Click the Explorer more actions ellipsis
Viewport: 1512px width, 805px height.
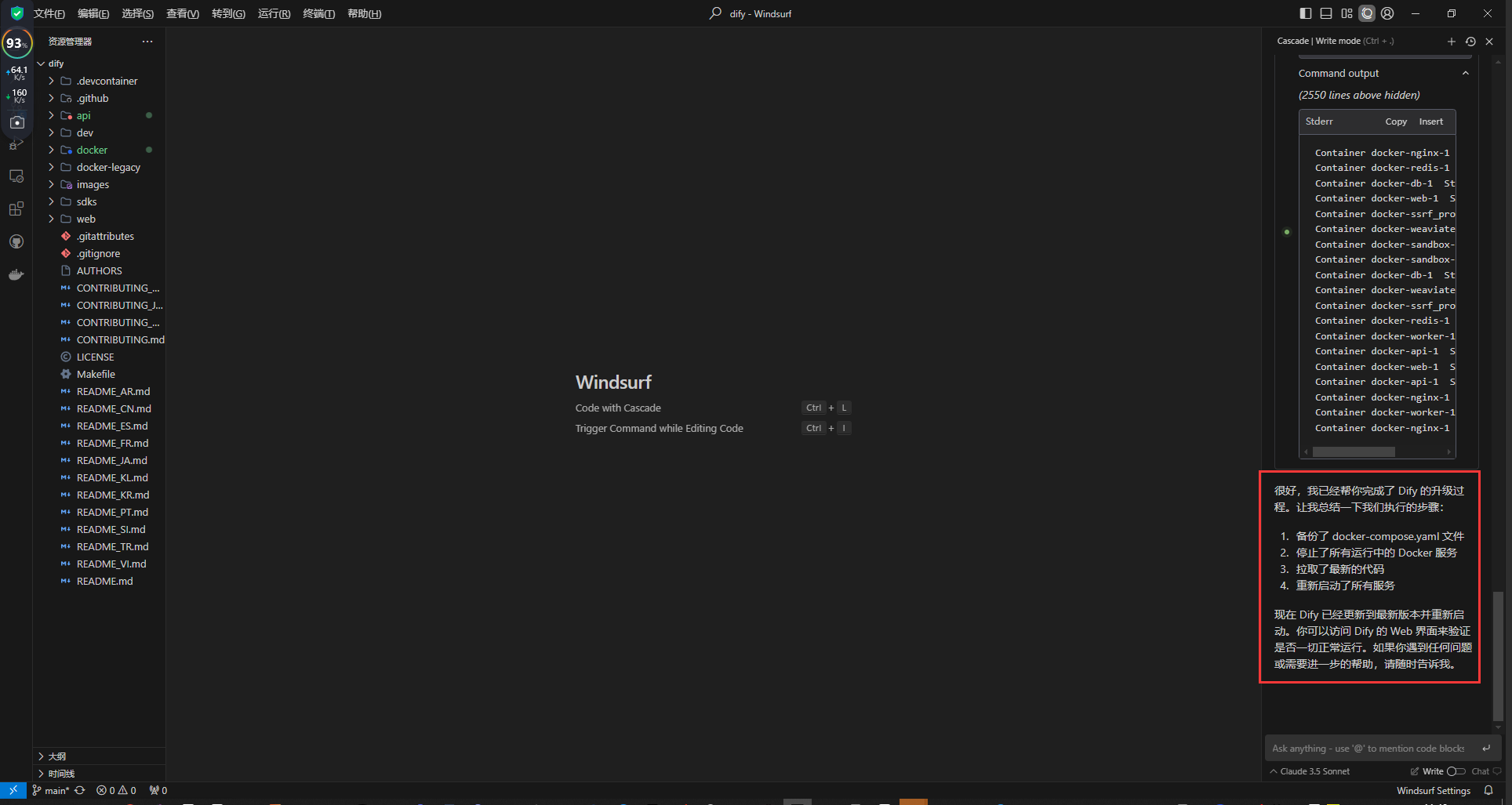click(x=147, y=42)
